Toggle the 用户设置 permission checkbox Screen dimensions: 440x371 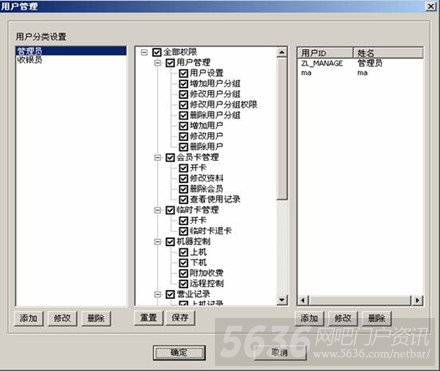click(183, 73)
